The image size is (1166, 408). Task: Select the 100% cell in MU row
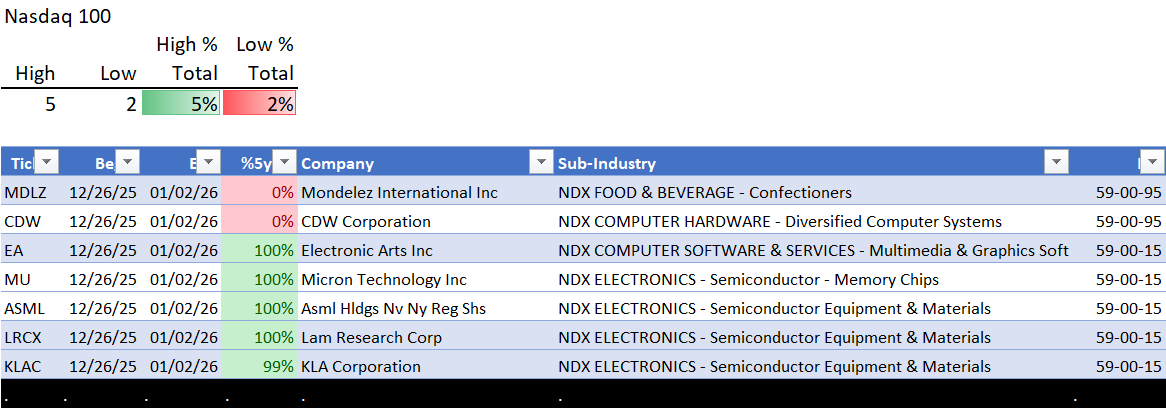[x=260, y=279]
